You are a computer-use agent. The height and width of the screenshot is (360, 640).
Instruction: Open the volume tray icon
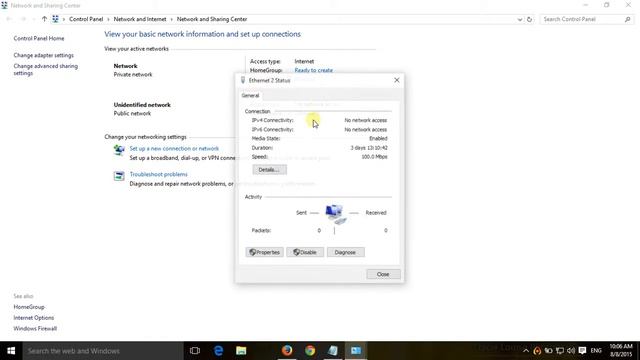coord(571,351)
